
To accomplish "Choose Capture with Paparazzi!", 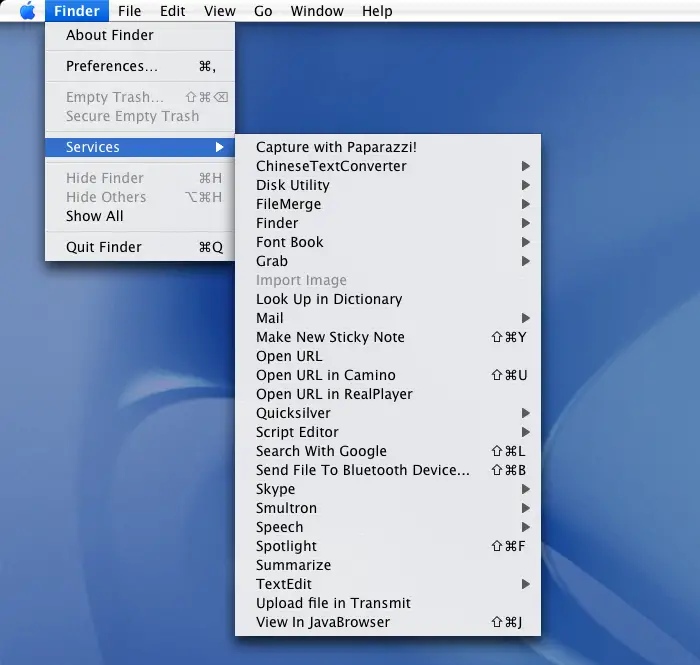I will [x=388, y=147].
